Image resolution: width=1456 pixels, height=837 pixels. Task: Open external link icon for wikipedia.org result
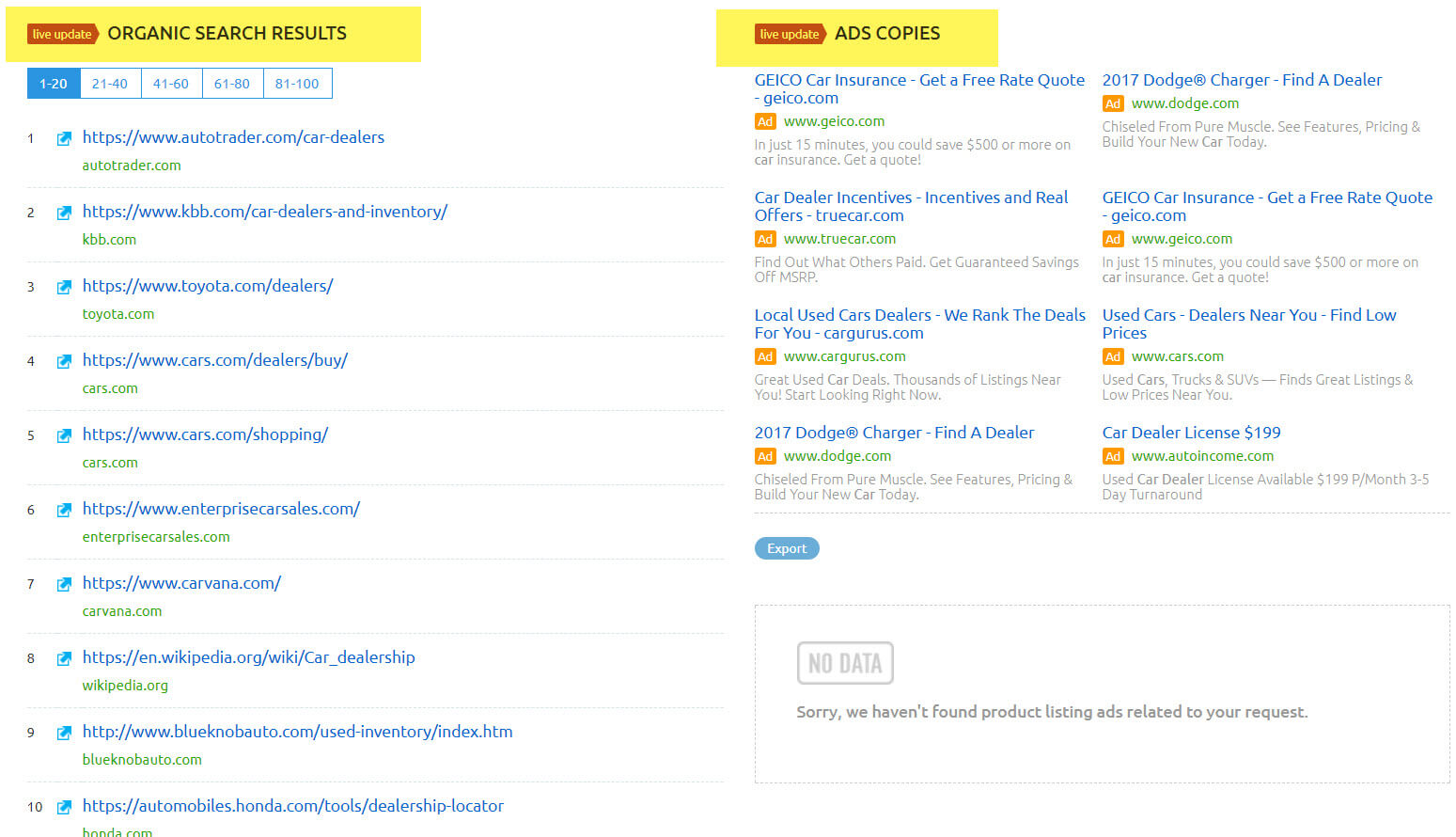(x=64, y=658)
